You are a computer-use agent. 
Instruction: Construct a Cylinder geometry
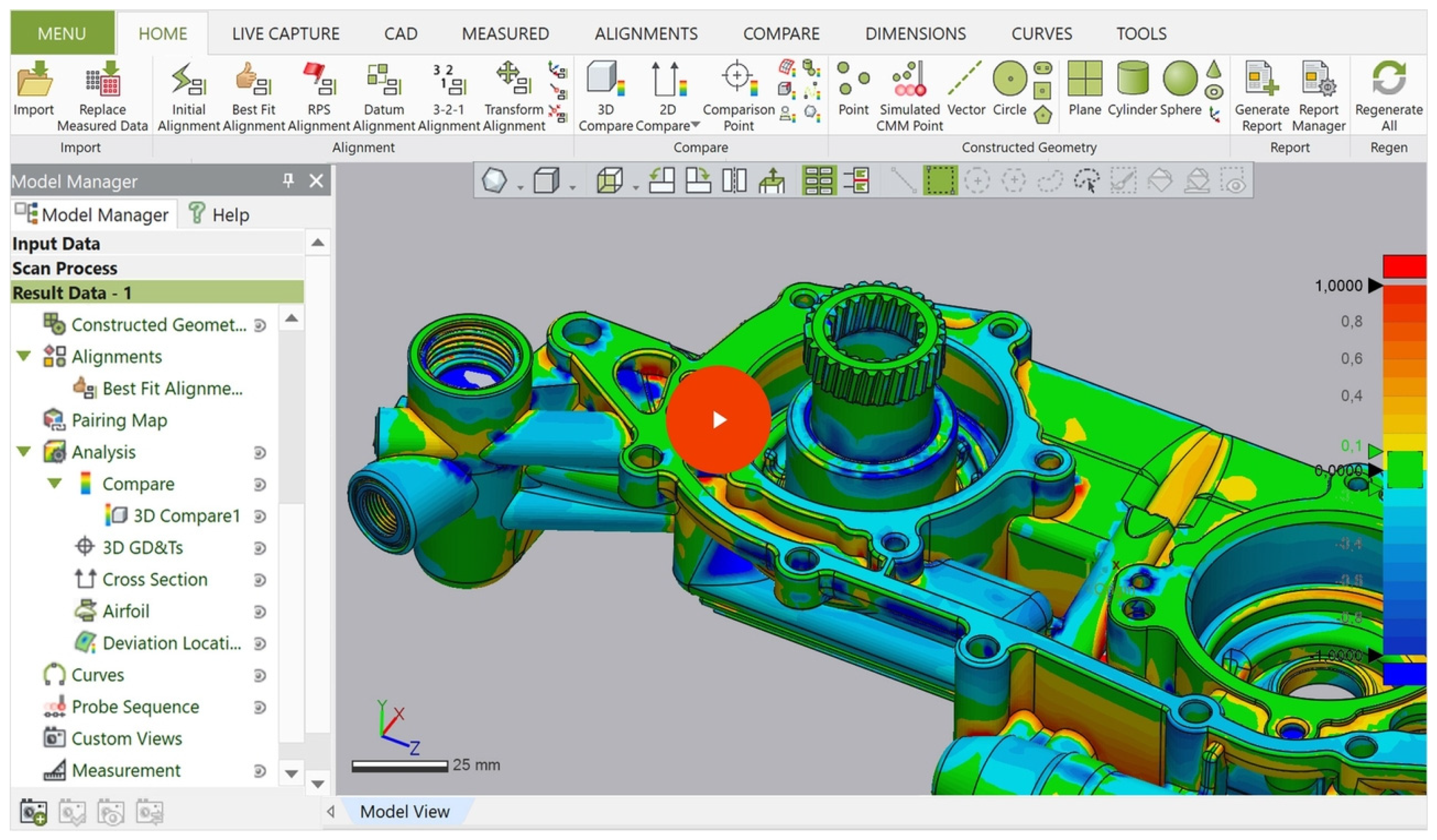click(x=1132, y=89)
